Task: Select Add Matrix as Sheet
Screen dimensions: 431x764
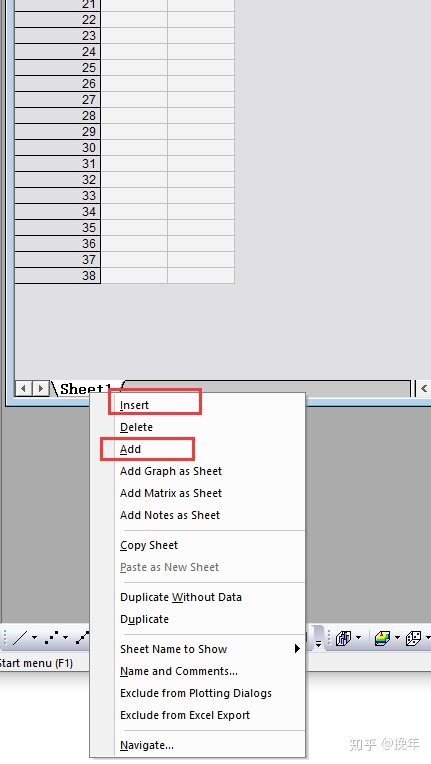Action: pos(209,493)
